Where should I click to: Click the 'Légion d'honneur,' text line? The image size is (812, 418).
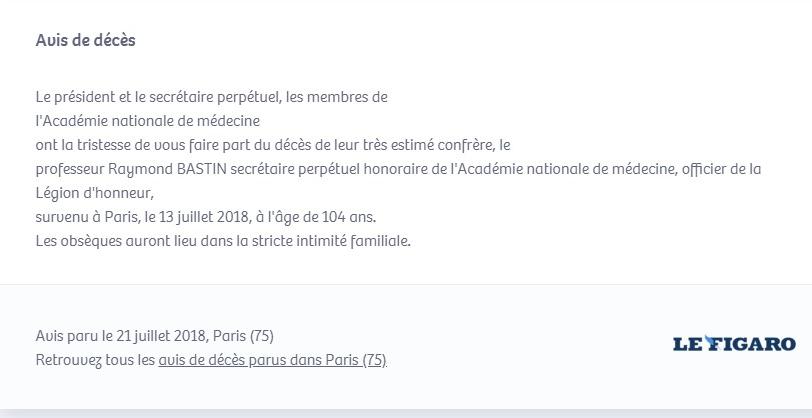coord(95,194)
